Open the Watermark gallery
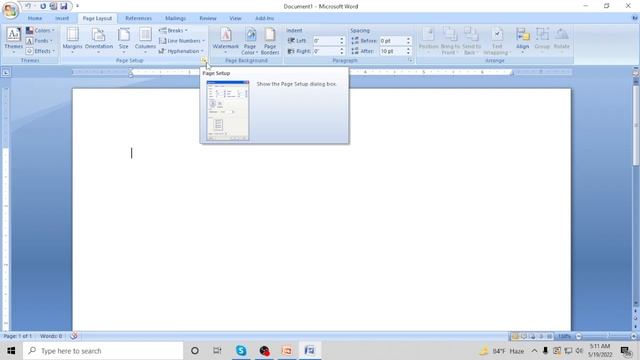640x360 pixels. tap(225, 41)
